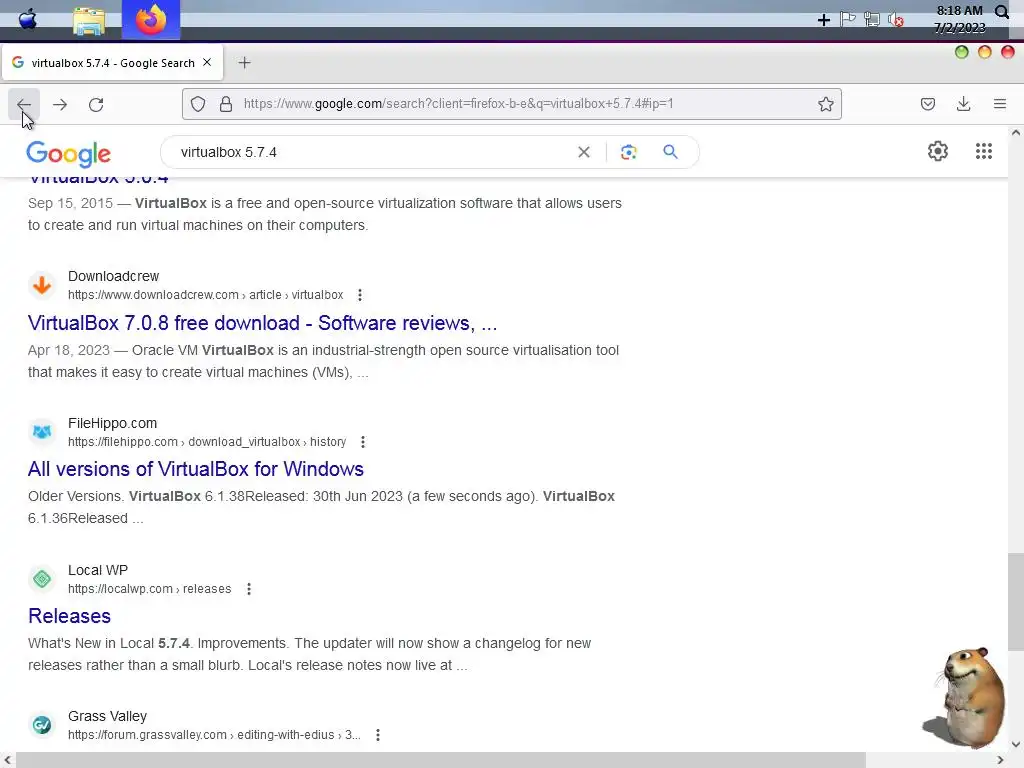This screenshot has width=1024, height=768.
Task: Select the virtualbox 5.7.4 - Google Search tab
Action: [112, 63]
